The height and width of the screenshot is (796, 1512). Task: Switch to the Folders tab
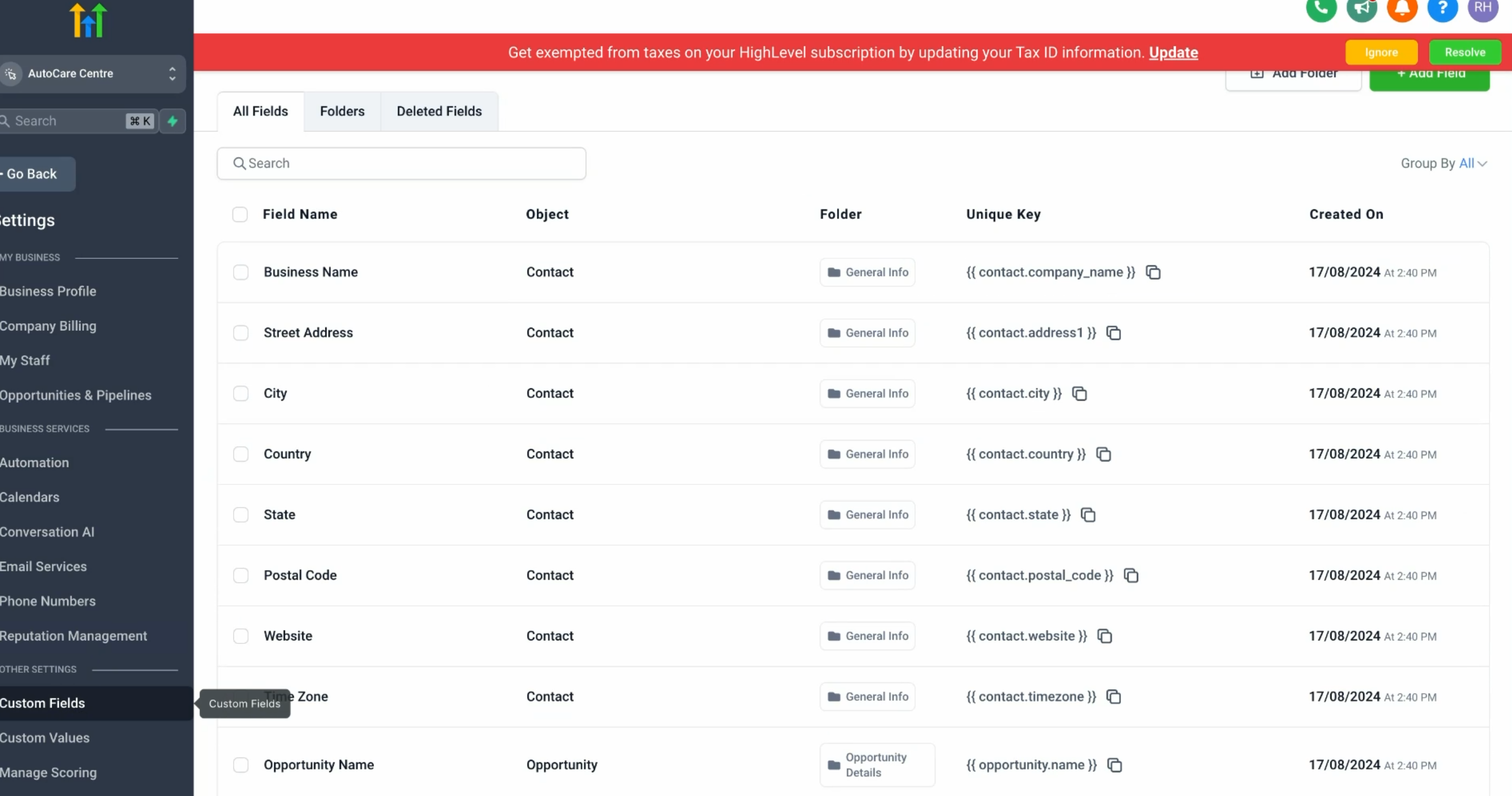point(341,111)
